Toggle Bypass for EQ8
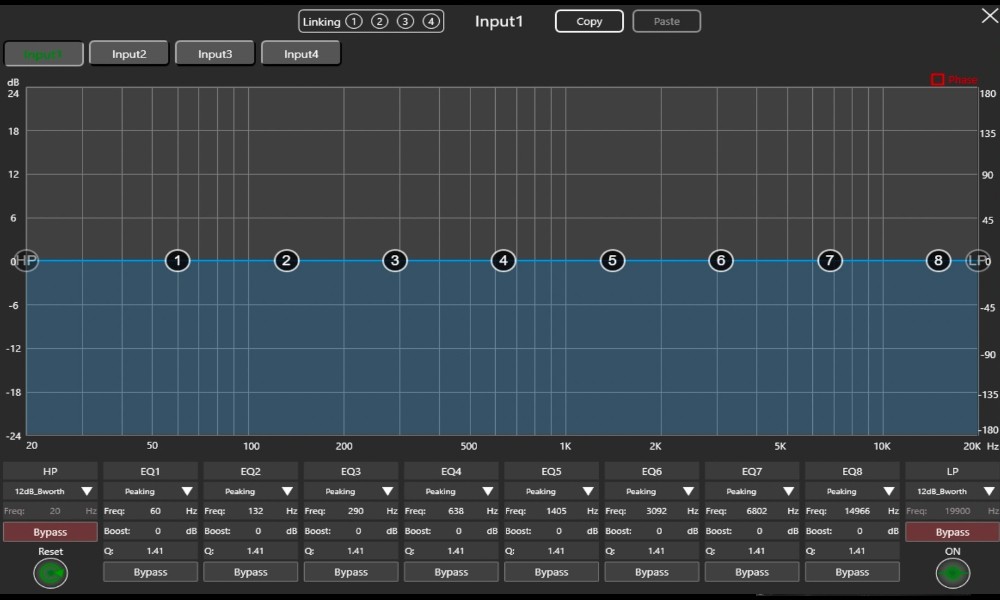 (x=852, y=572)
